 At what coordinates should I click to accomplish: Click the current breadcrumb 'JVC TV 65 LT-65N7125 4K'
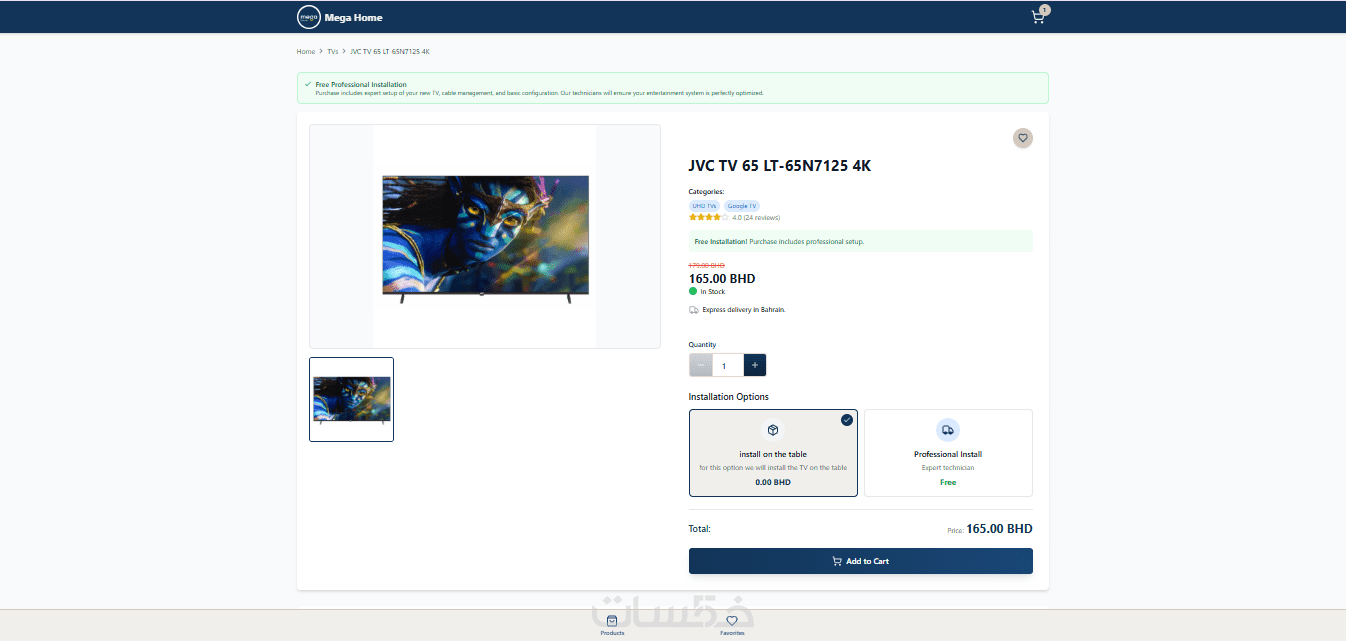click(x=390, y=51)
